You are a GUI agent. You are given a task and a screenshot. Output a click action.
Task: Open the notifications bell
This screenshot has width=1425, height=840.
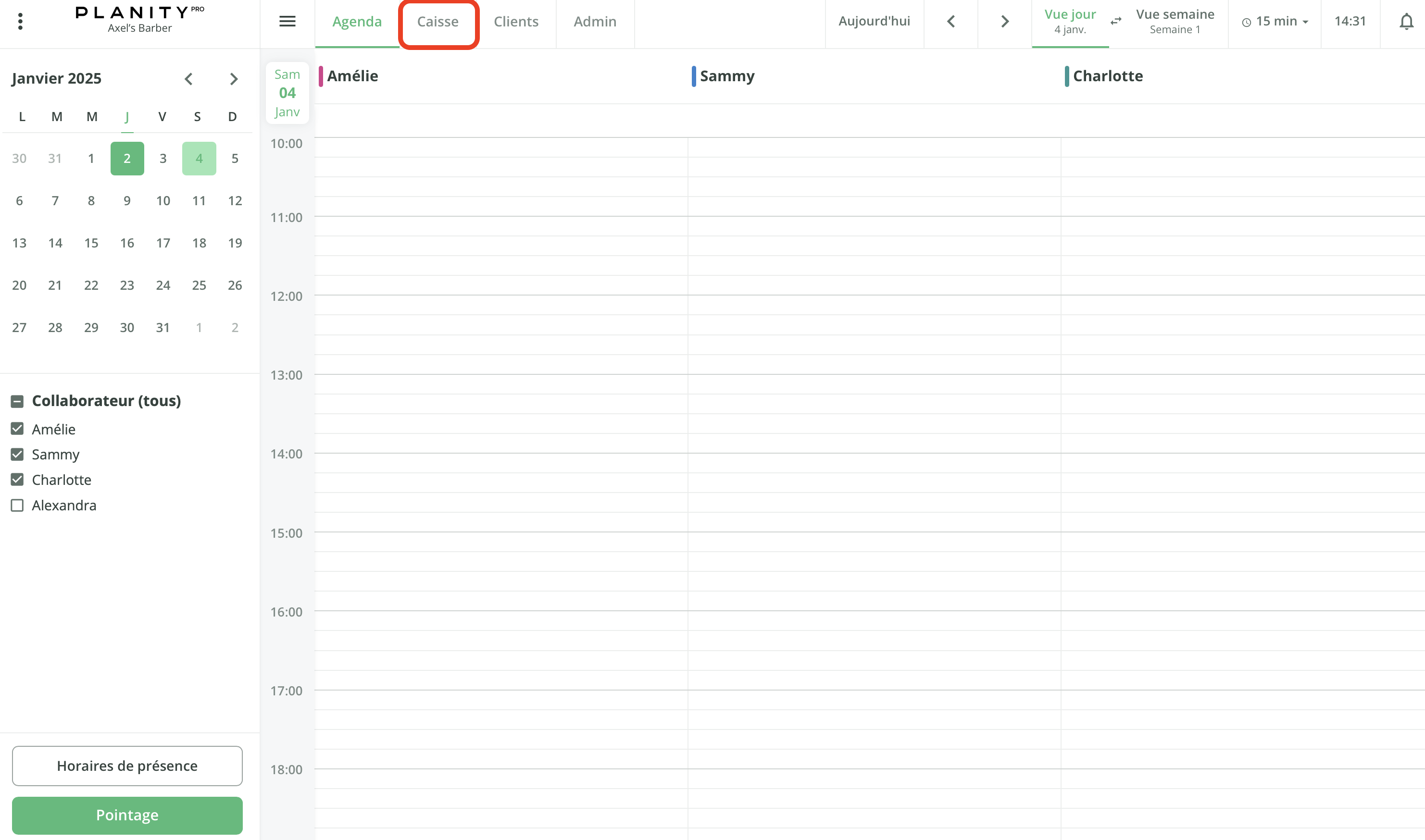coord(1406,22)
